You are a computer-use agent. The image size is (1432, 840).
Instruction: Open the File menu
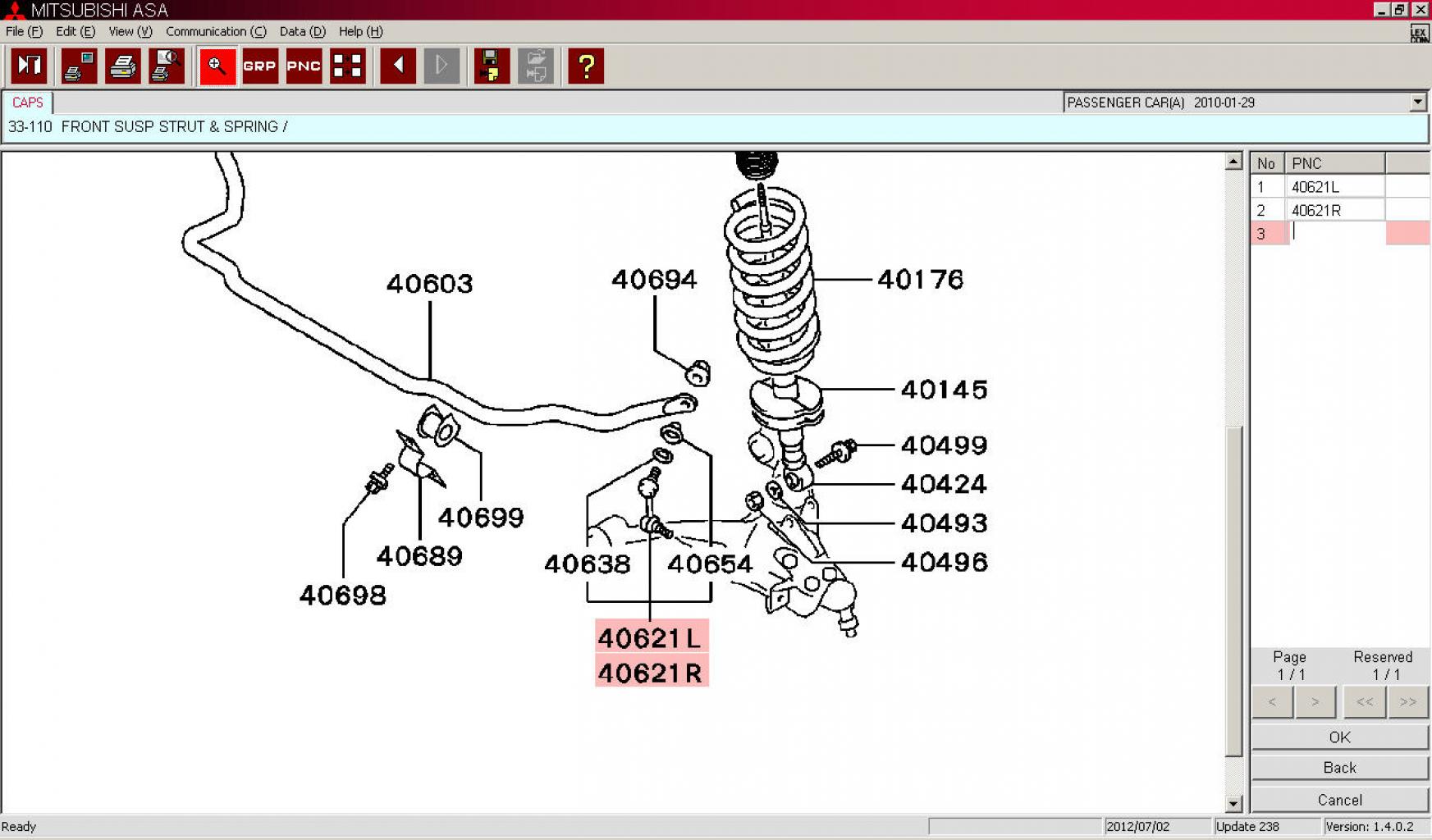[24, 31]
